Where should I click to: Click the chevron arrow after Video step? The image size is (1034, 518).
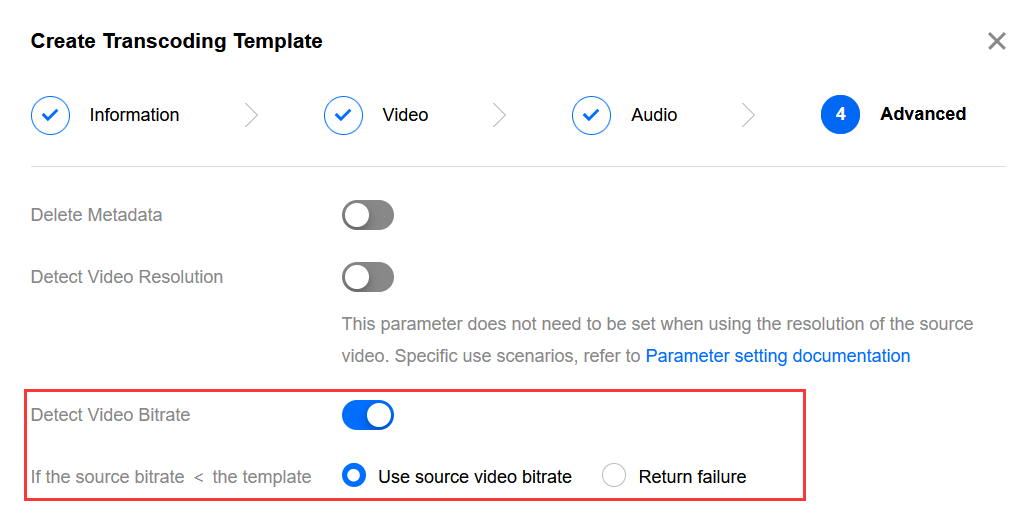click(x=499, y=115)
